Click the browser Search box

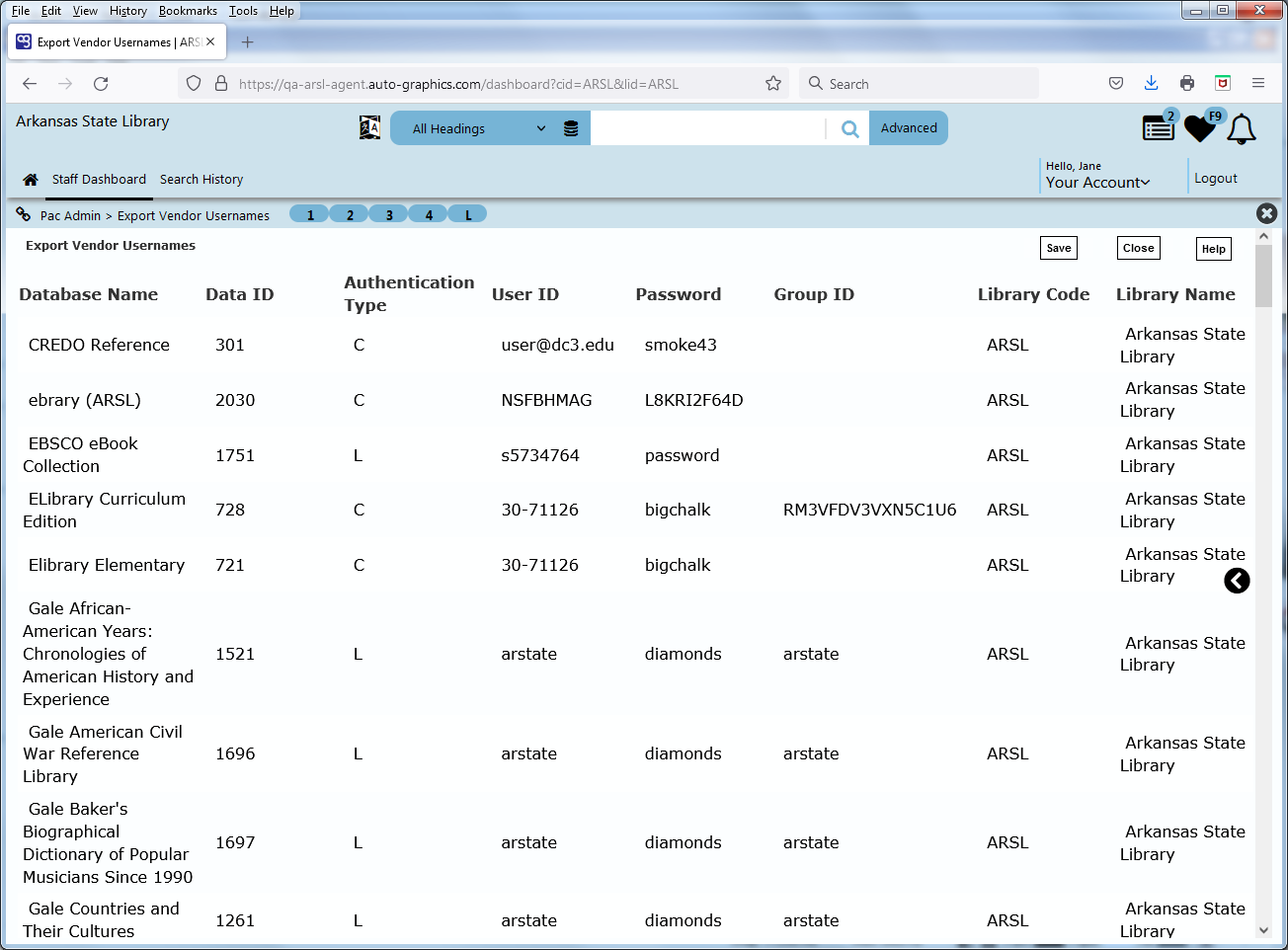[x=919, y=84]
